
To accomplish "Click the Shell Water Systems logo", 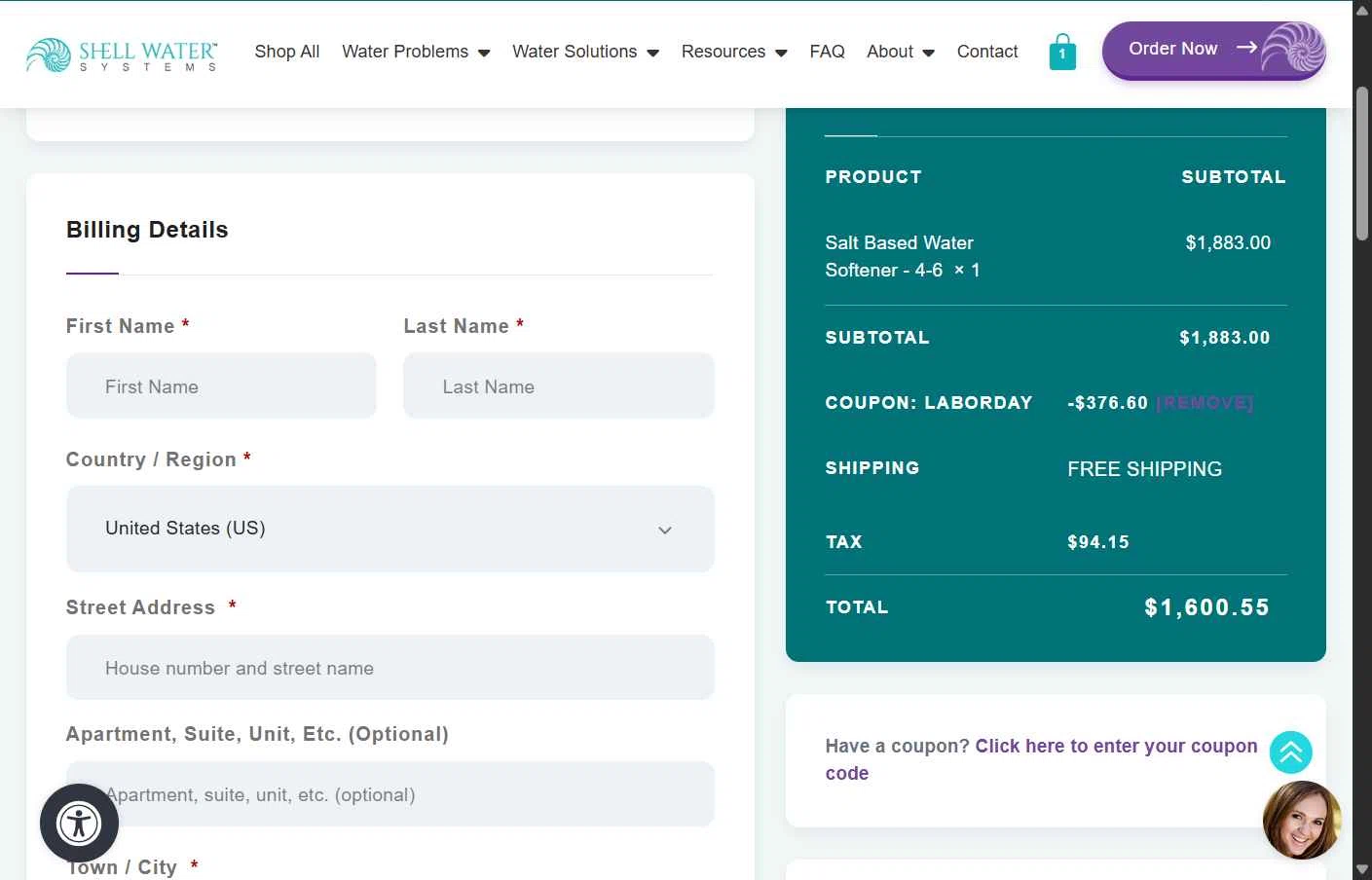I will [122, 55].
